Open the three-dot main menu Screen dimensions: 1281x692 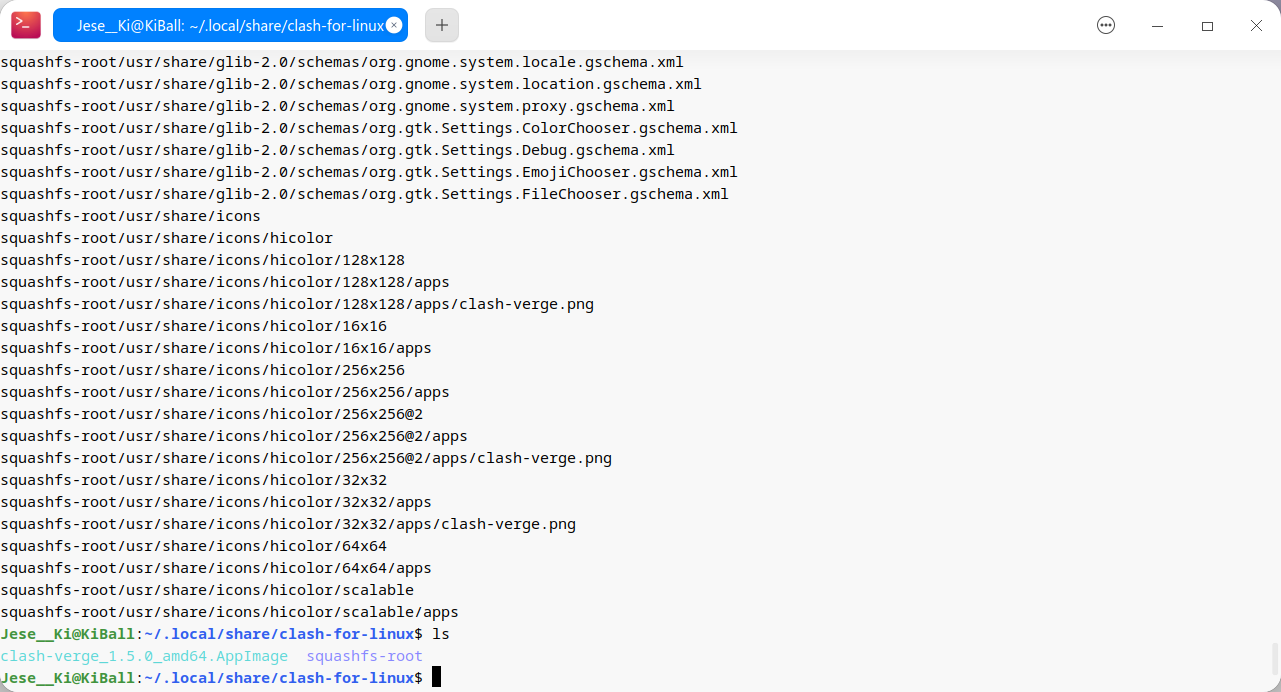pos(1106,25)
